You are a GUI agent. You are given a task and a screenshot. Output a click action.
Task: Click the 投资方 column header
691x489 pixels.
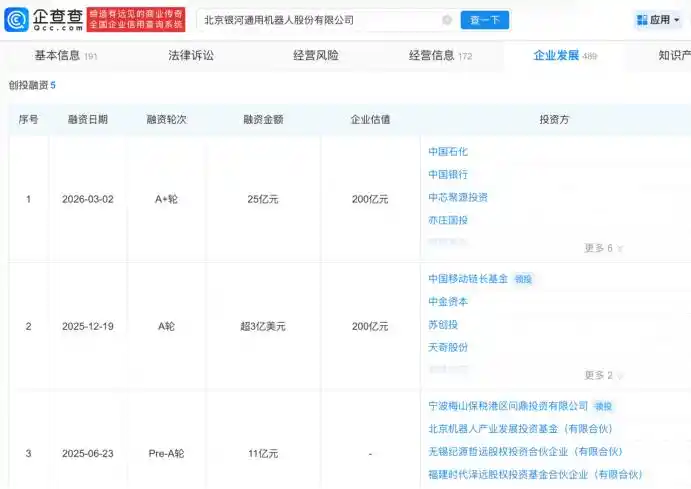(554, 119)
